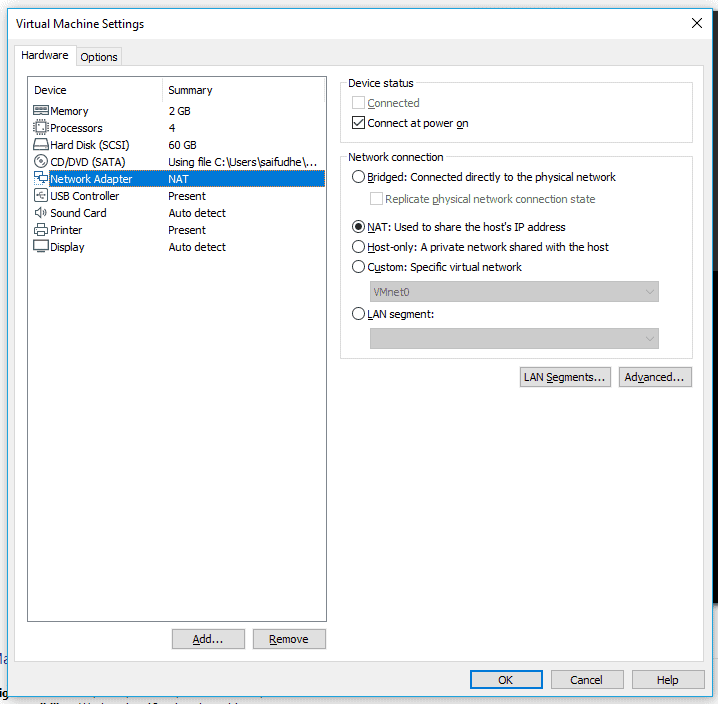Screen dimensions: 718x704
Task: Click the 60 GB disk summary
Action: 182,145
